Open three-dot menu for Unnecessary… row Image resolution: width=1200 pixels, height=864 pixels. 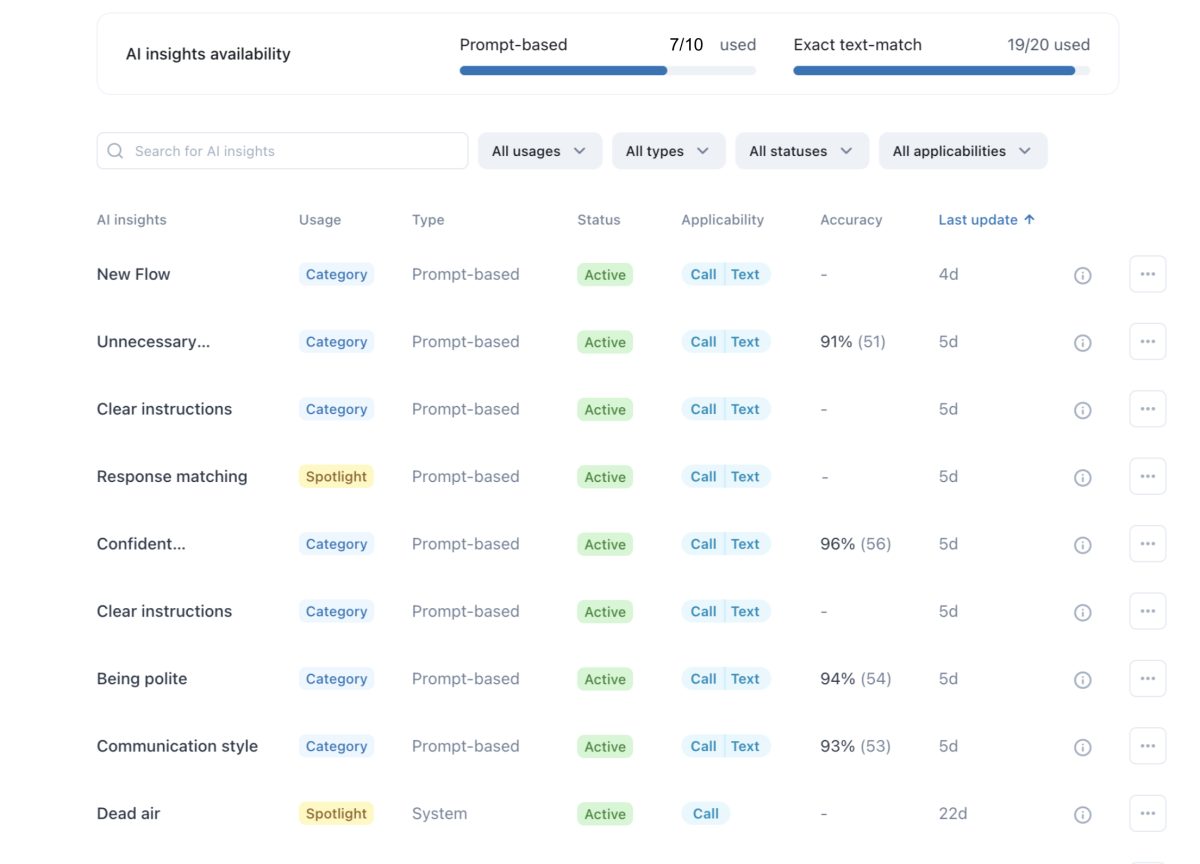pos(1147,342)
